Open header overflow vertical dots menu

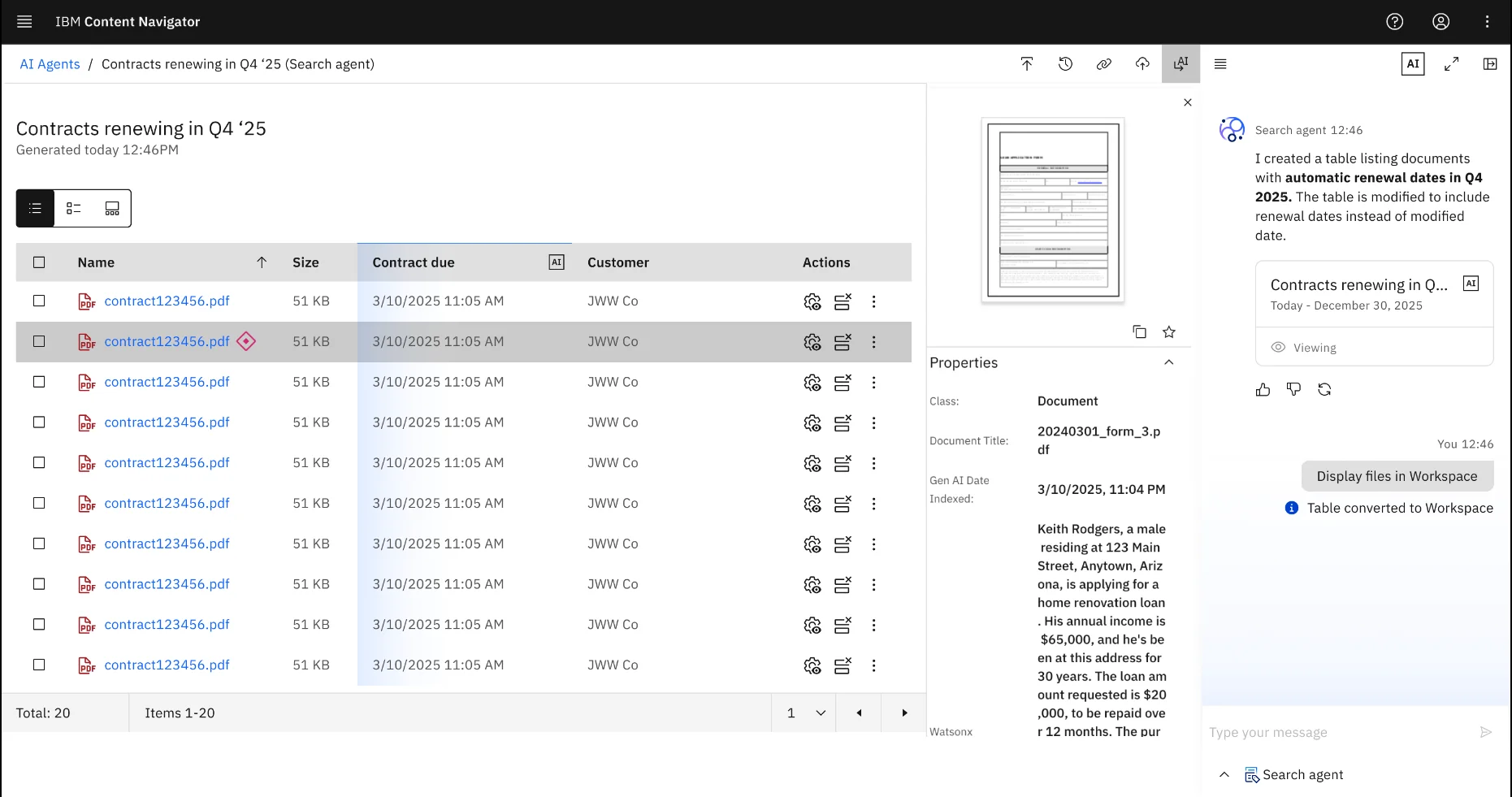tap(1487, 22)
